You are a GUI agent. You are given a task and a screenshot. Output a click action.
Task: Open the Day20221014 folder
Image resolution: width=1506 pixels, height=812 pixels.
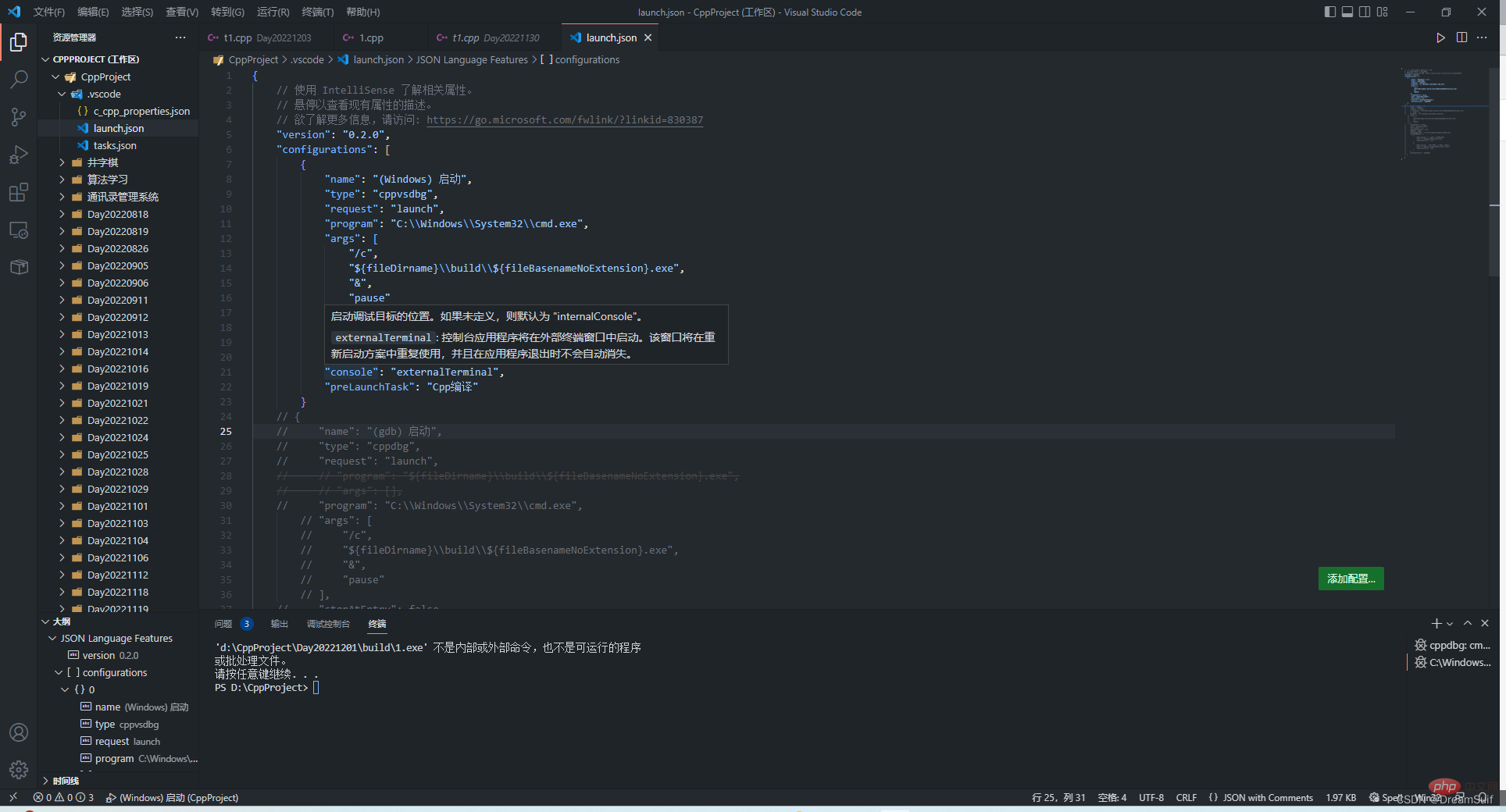click(117, 351)
